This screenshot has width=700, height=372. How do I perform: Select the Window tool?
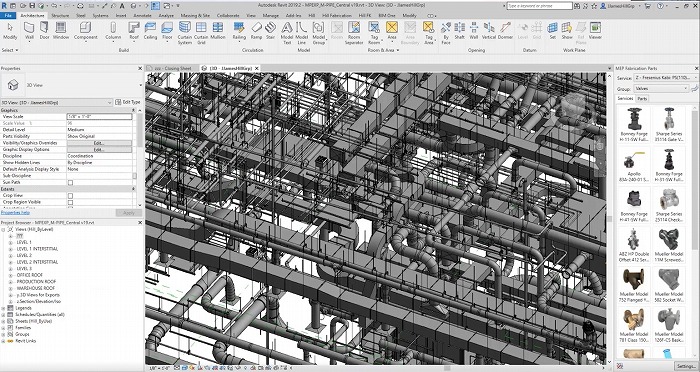tap(61, 31)
